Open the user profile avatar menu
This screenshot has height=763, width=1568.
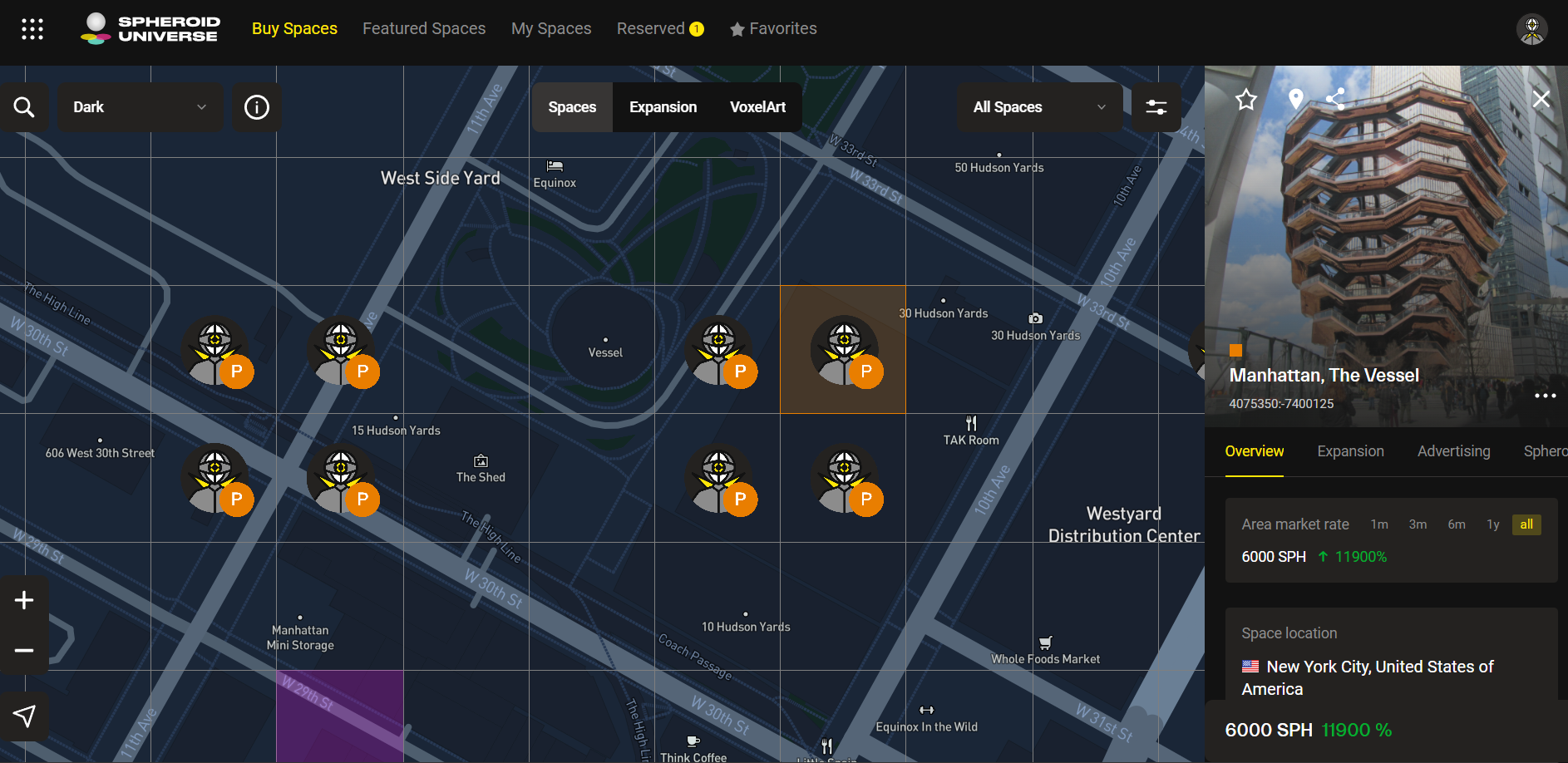(1531, 29)
